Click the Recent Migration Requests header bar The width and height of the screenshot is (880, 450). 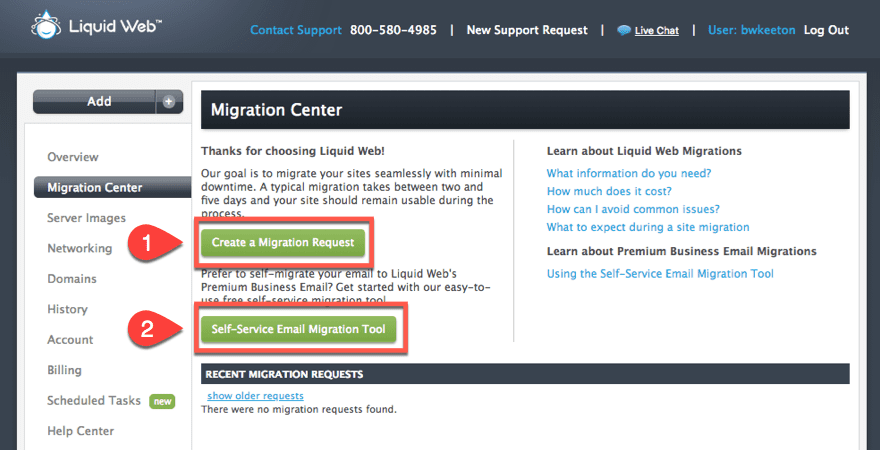(x=525, y=374)
